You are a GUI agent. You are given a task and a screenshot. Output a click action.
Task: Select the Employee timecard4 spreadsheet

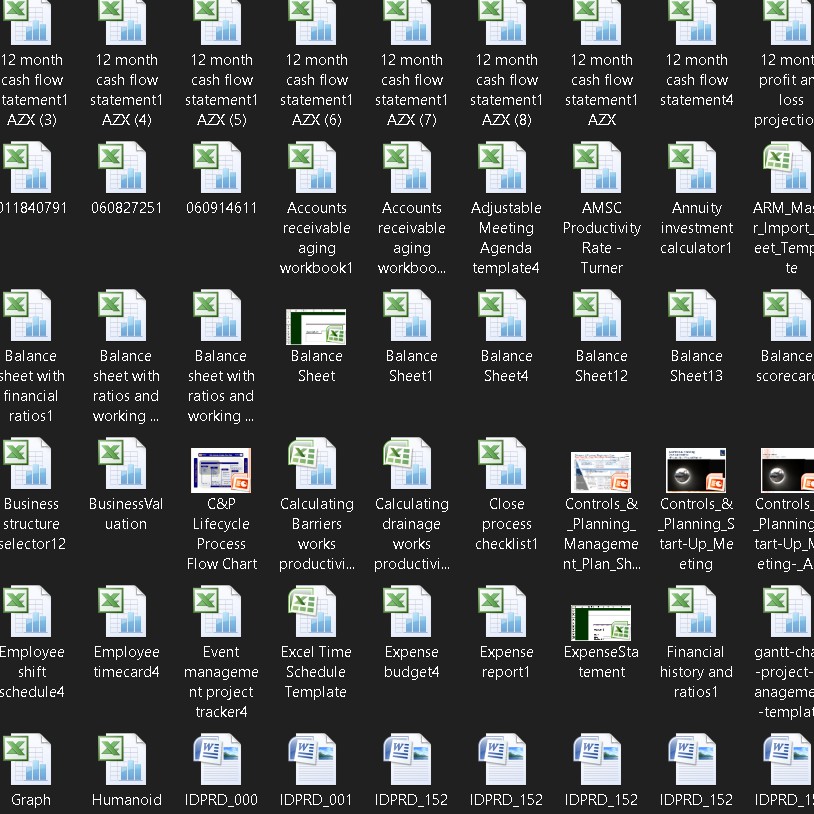tap(126, 612)
